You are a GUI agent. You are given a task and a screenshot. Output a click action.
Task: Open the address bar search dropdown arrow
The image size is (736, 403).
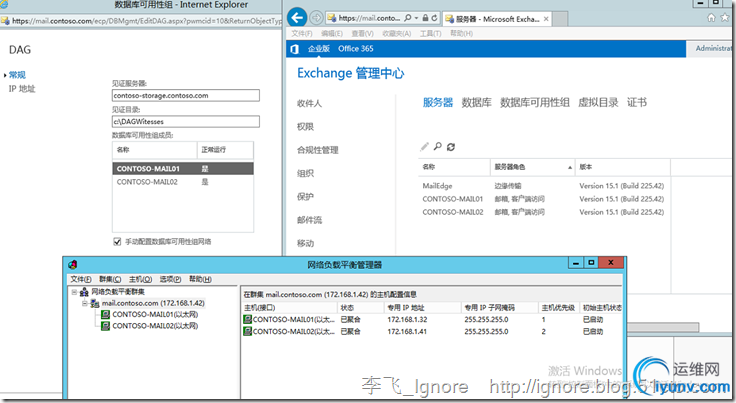coord(416,18)
